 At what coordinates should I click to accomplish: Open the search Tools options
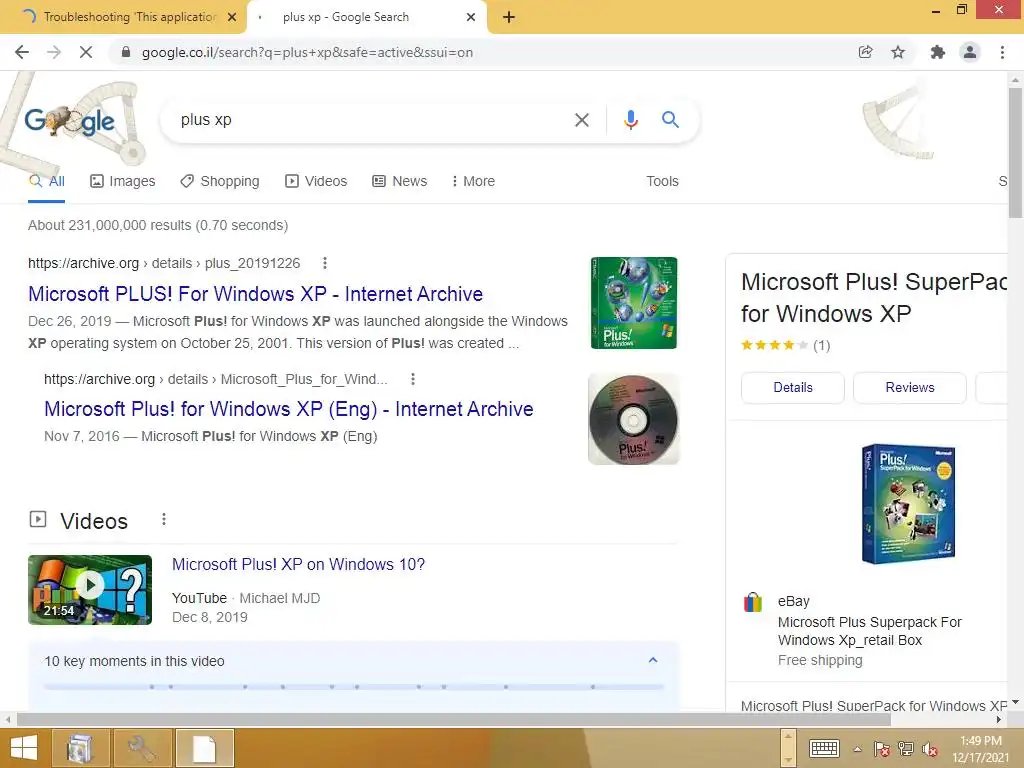[x=662, y=181]
